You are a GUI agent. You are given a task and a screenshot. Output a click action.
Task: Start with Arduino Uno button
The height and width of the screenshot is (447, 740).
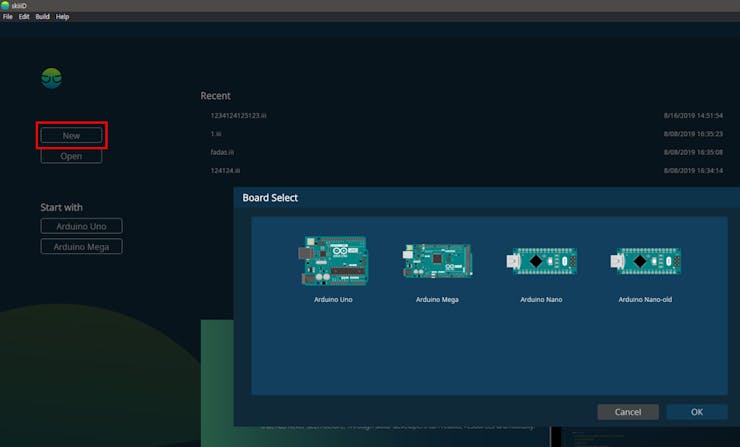tap(81, 226)
